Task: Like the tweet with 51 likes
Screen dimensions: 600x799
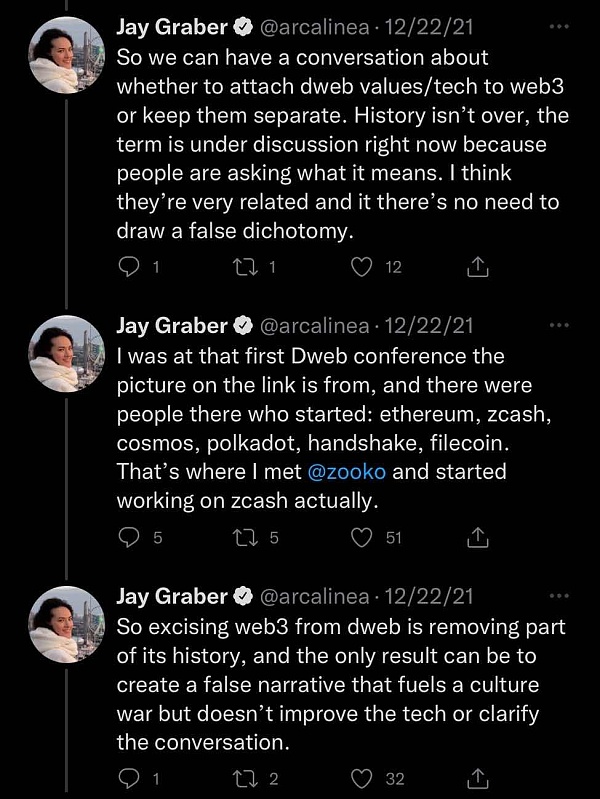Action: [362, 537]
